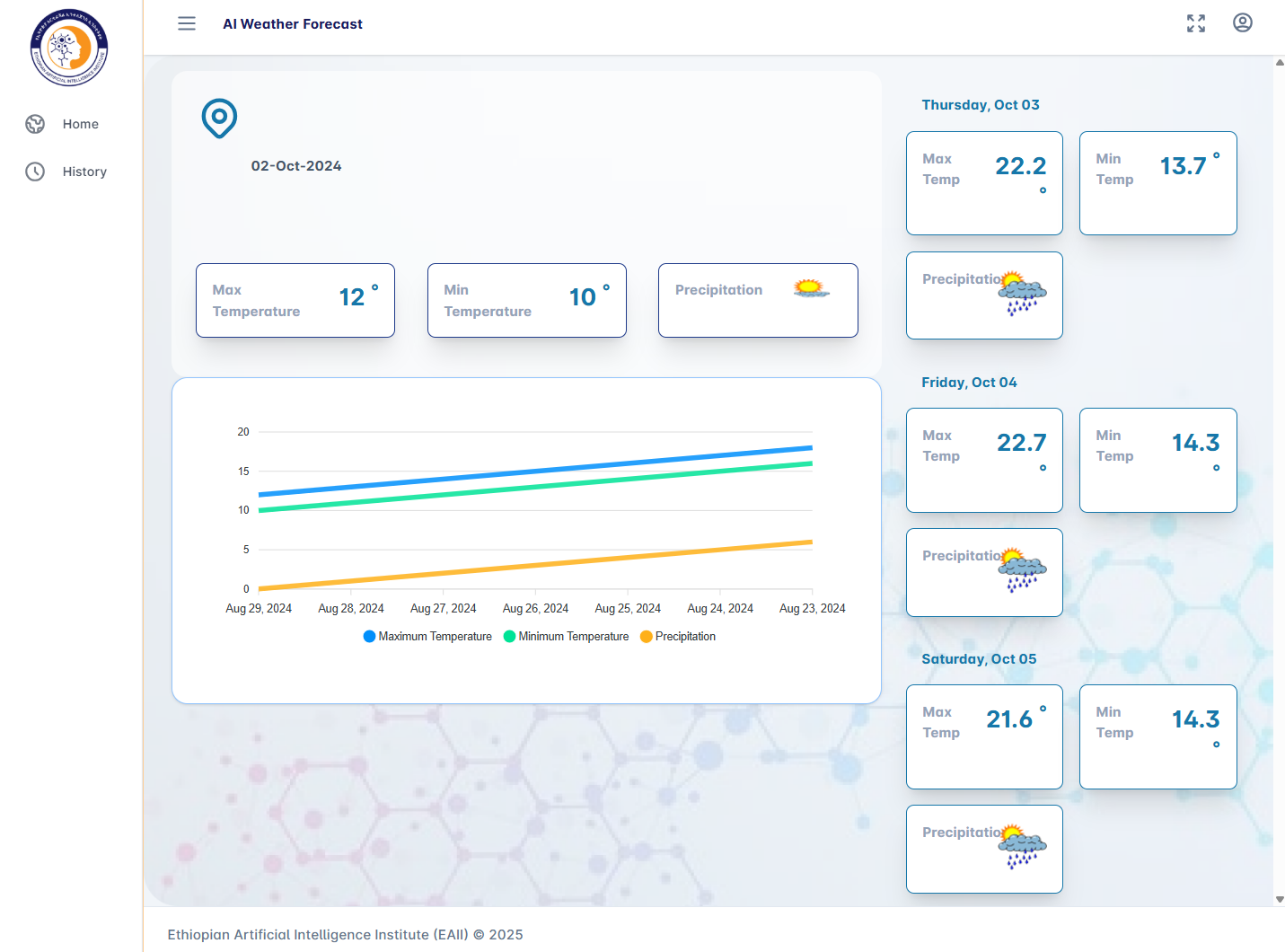Open the Home menu item
Screen dimensions: 1285x952
(x=80, y=124)
